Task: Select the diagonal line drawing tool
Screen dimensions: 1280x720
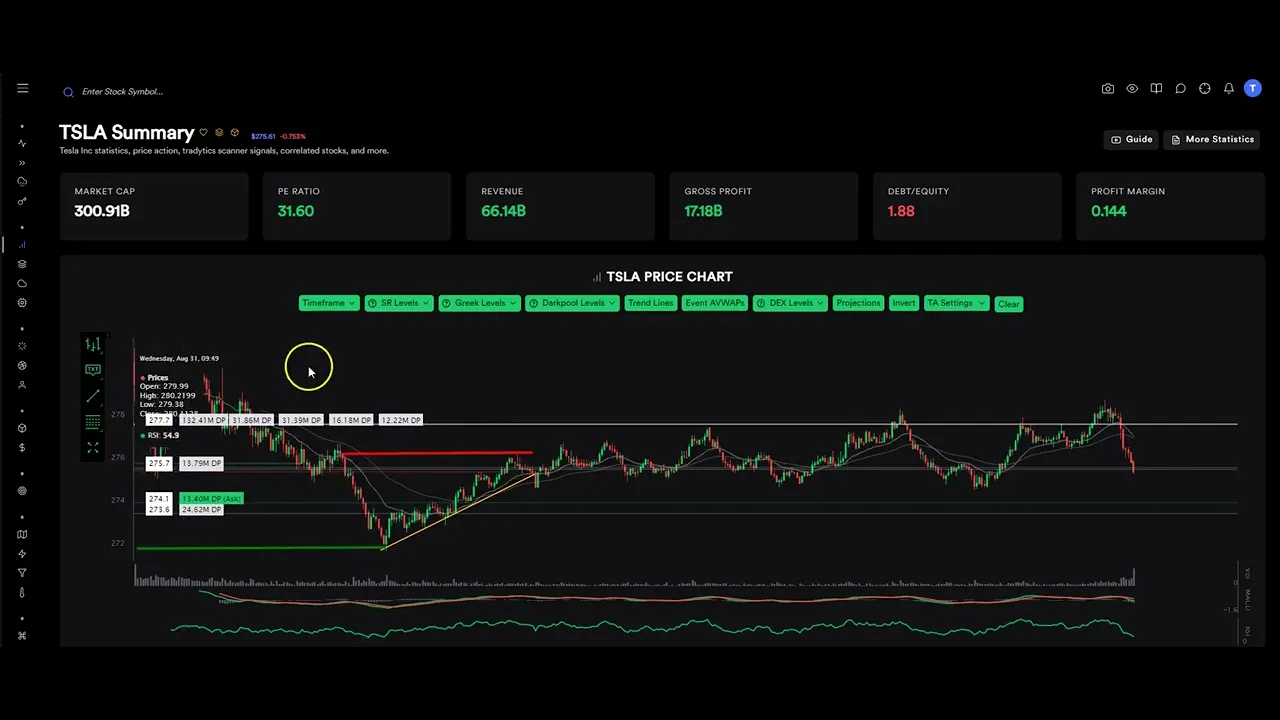Action: point(93,396)
